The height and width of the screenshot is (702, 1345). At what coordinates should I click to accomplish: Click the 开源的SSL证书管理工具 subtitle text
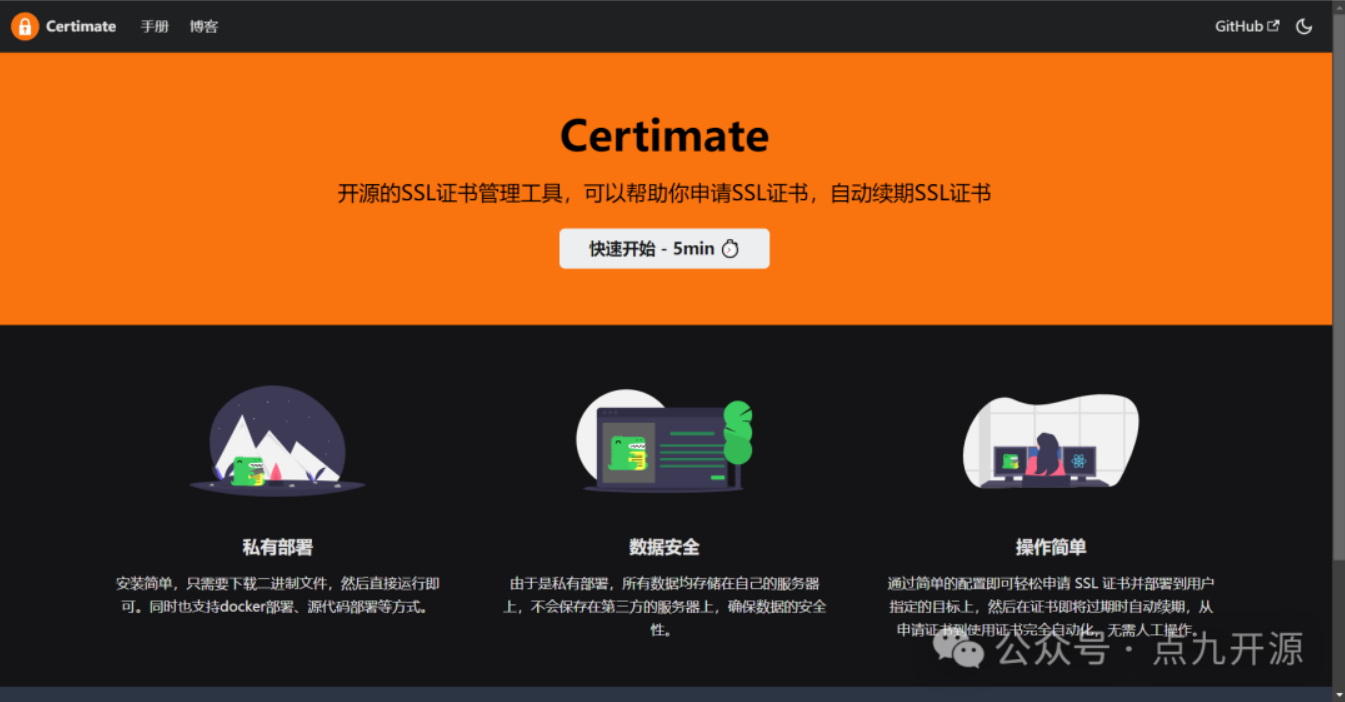coord(664,193)
